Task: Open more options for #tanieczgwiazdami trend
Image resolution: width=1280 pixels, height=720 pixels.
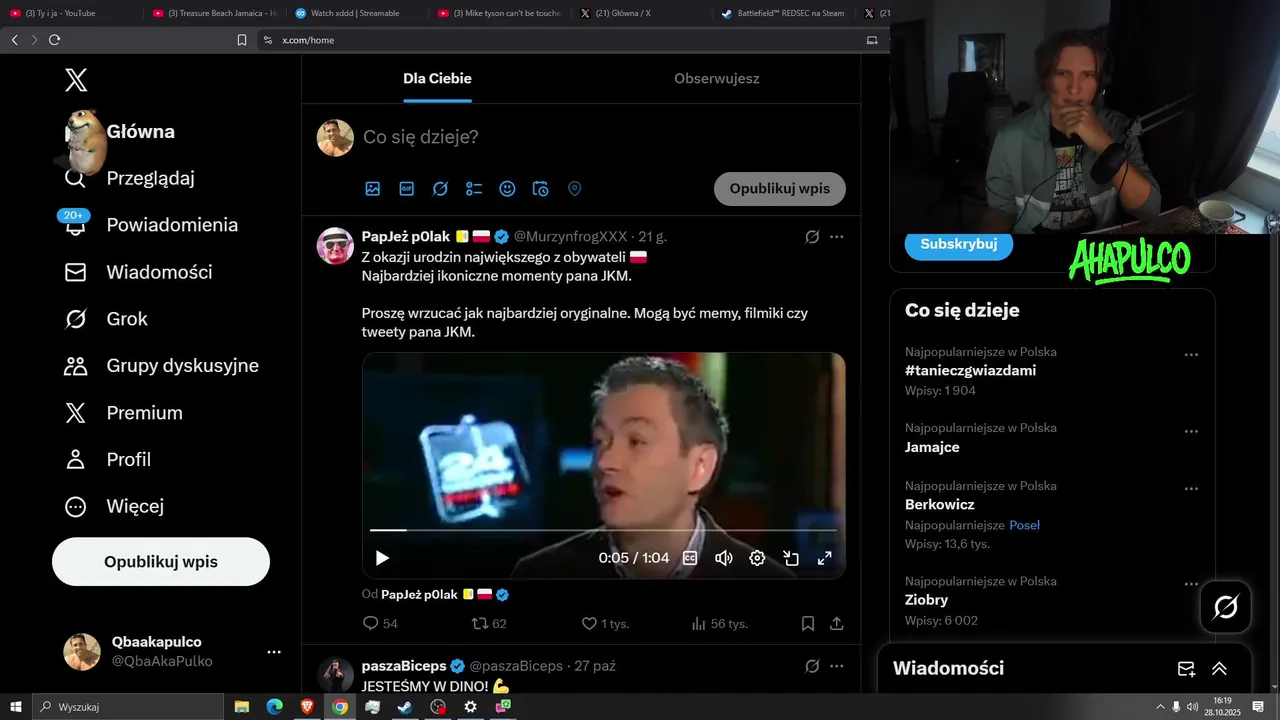Action: pos(1191,355)
